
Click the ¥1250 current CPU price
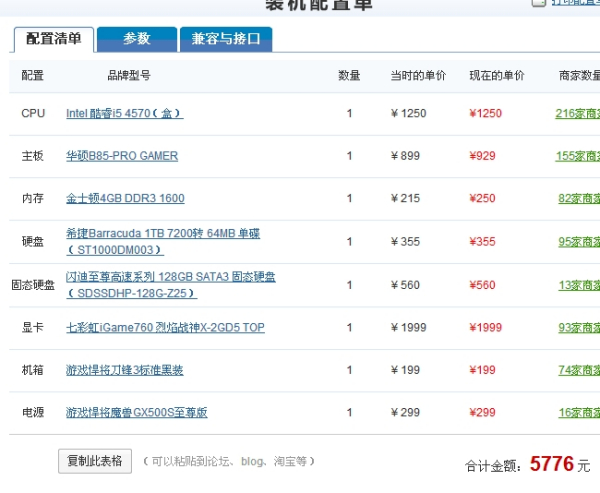pos(485,113)
